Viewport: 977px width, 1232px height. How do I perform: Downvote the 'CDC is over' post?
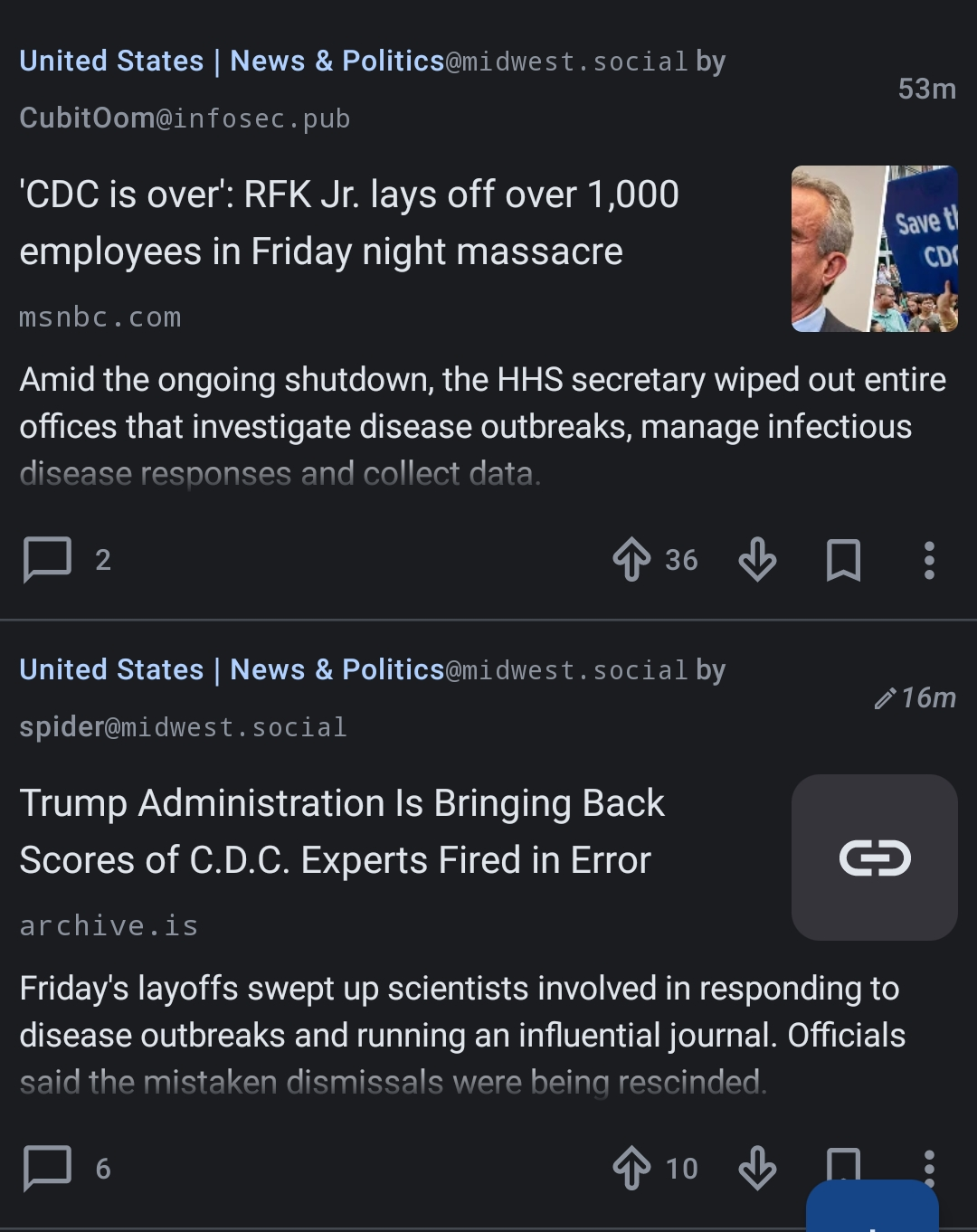tap(757, 559)
